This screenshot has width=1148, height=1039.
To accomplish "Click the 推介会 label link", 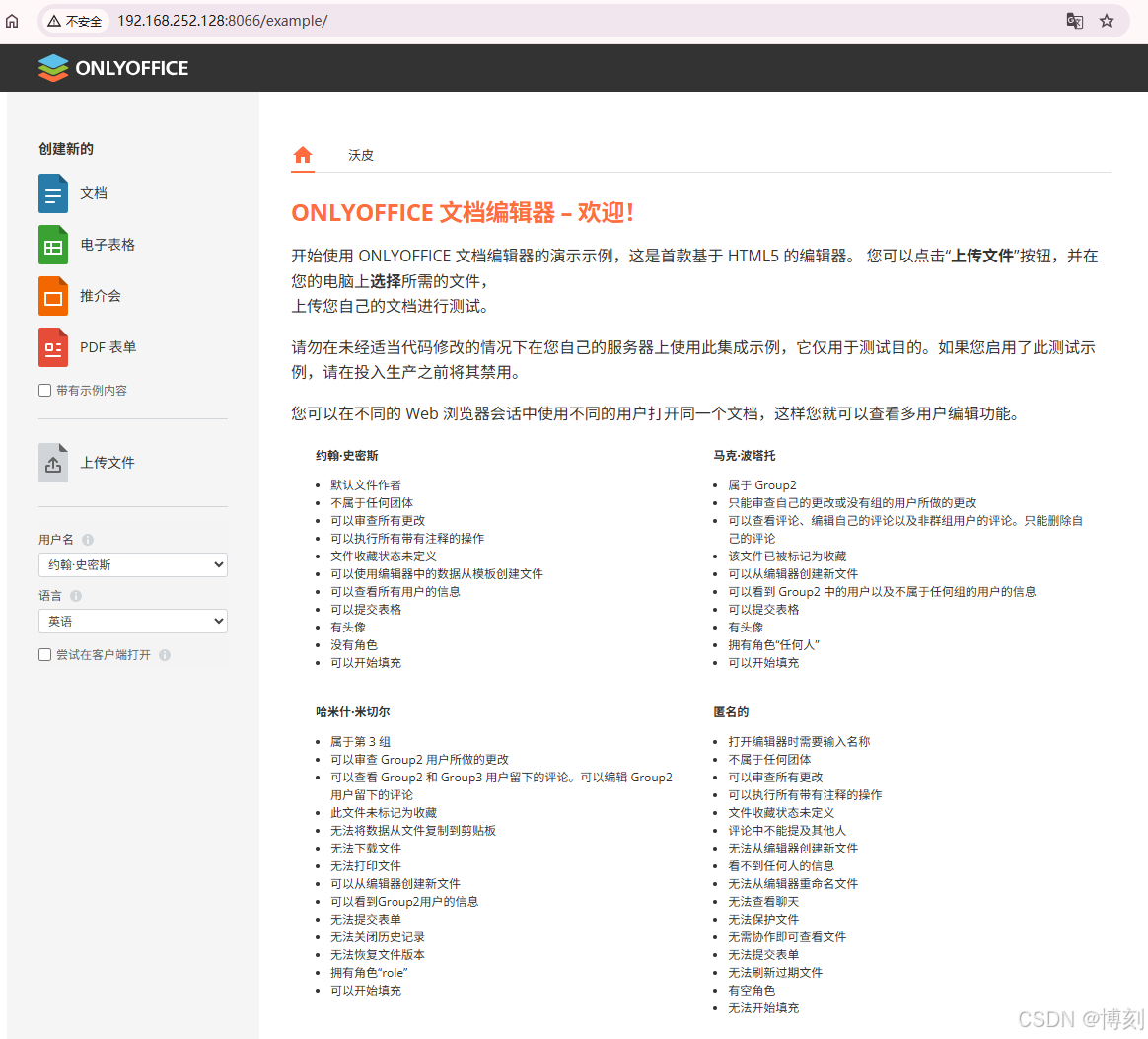I will pyautogui.click(x=101, y=296).
